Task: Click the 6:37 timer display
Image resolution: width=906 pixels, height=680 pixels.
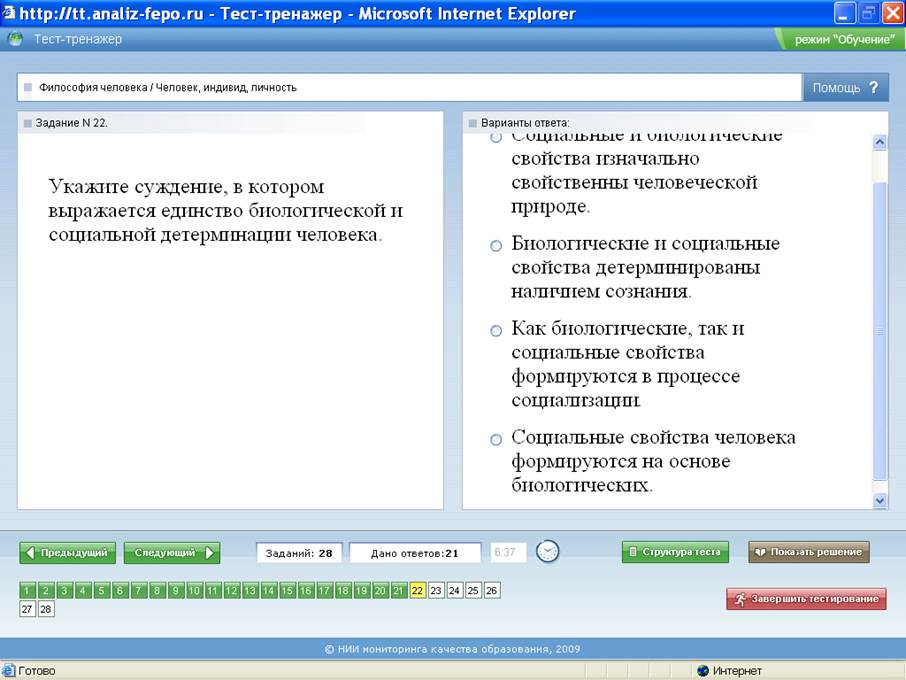Action: (508, 552)
